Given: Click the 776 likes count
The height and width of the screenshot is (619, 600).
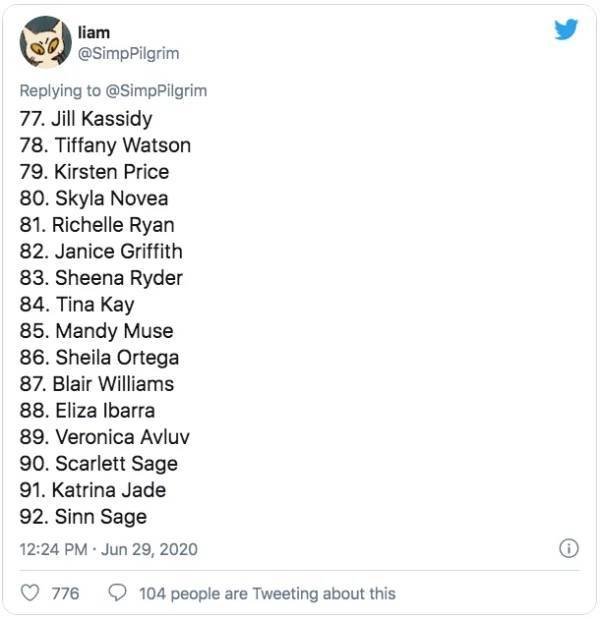Looking at the screenshot, I should 65,593.
